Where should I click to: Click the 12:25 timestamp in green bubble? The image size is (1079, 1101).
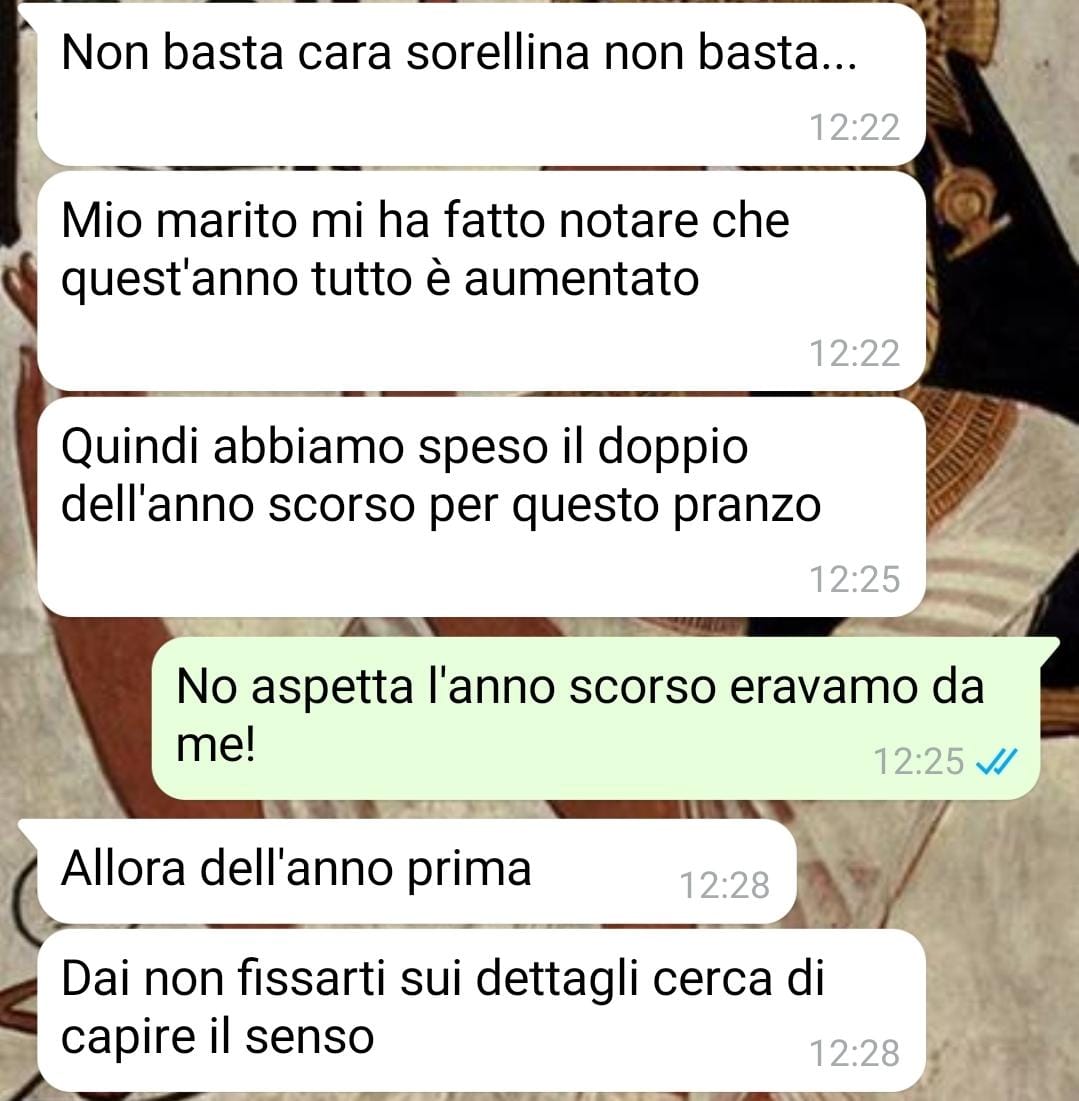tap(918, 762)
